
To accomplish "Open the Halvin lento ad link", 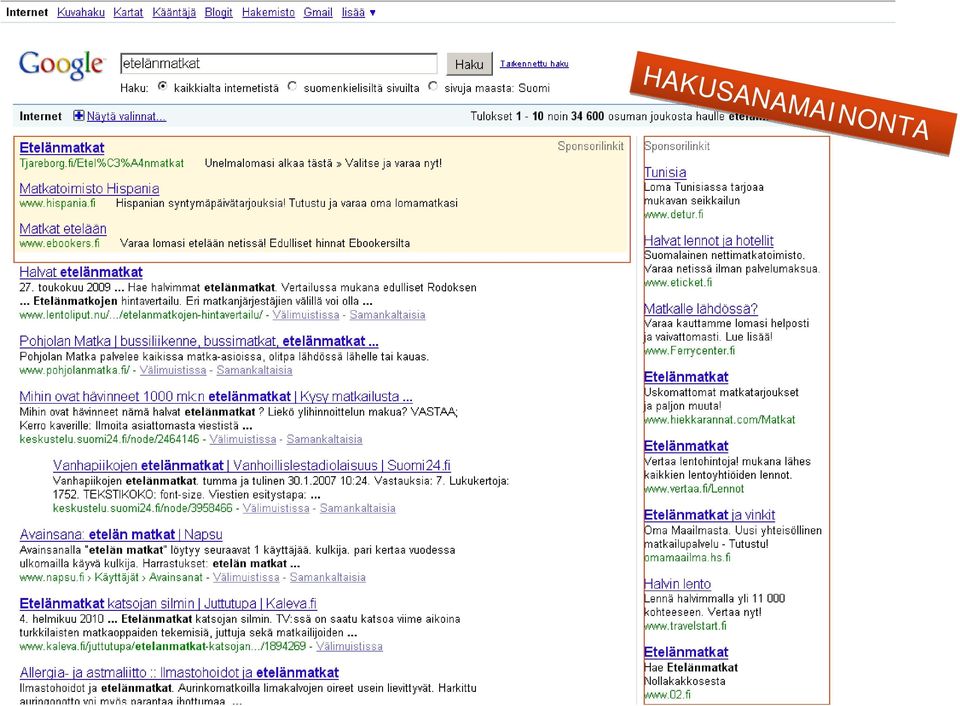I will (677, 584).
